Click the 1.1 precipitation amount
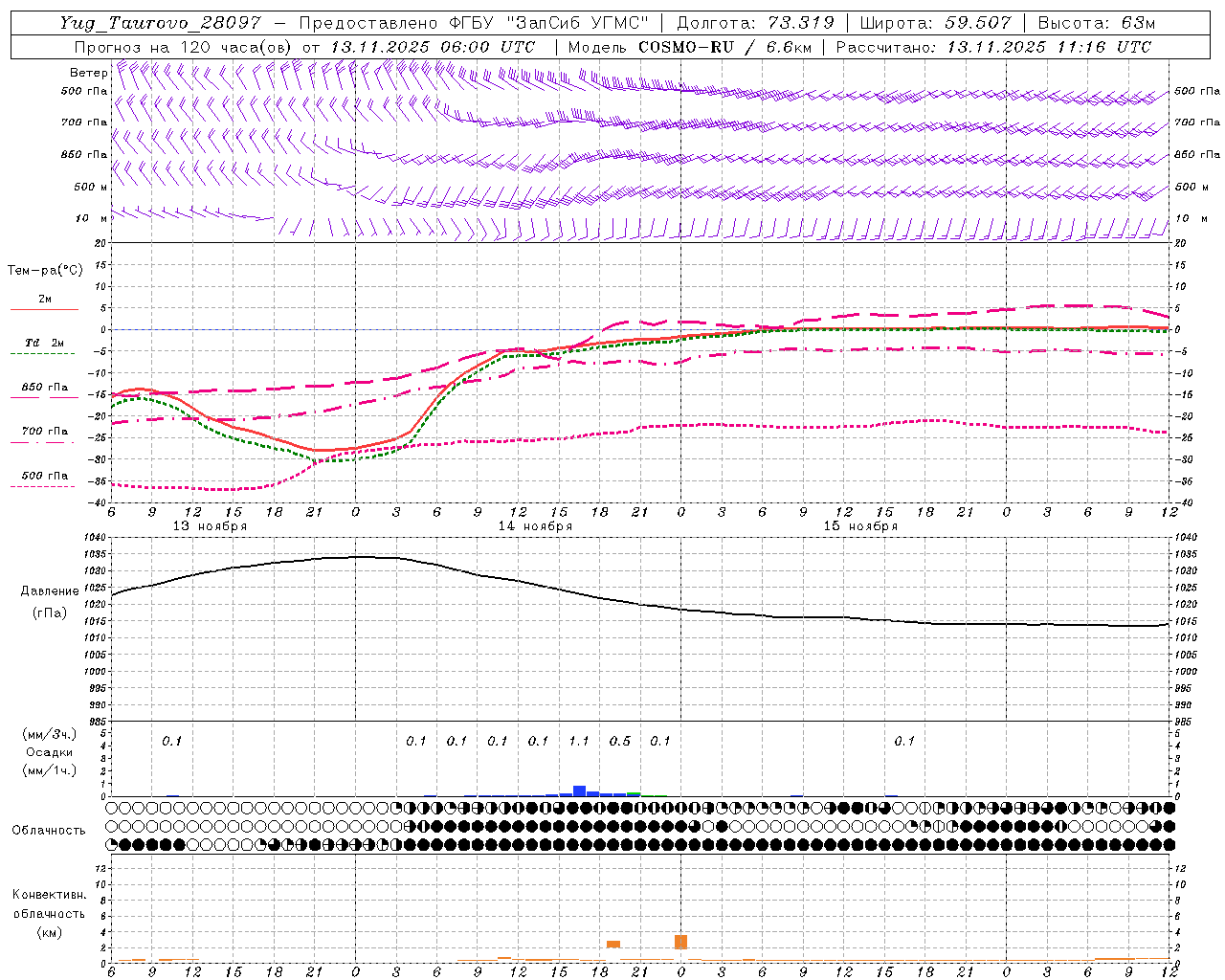1225x980 pixels. 579,741
